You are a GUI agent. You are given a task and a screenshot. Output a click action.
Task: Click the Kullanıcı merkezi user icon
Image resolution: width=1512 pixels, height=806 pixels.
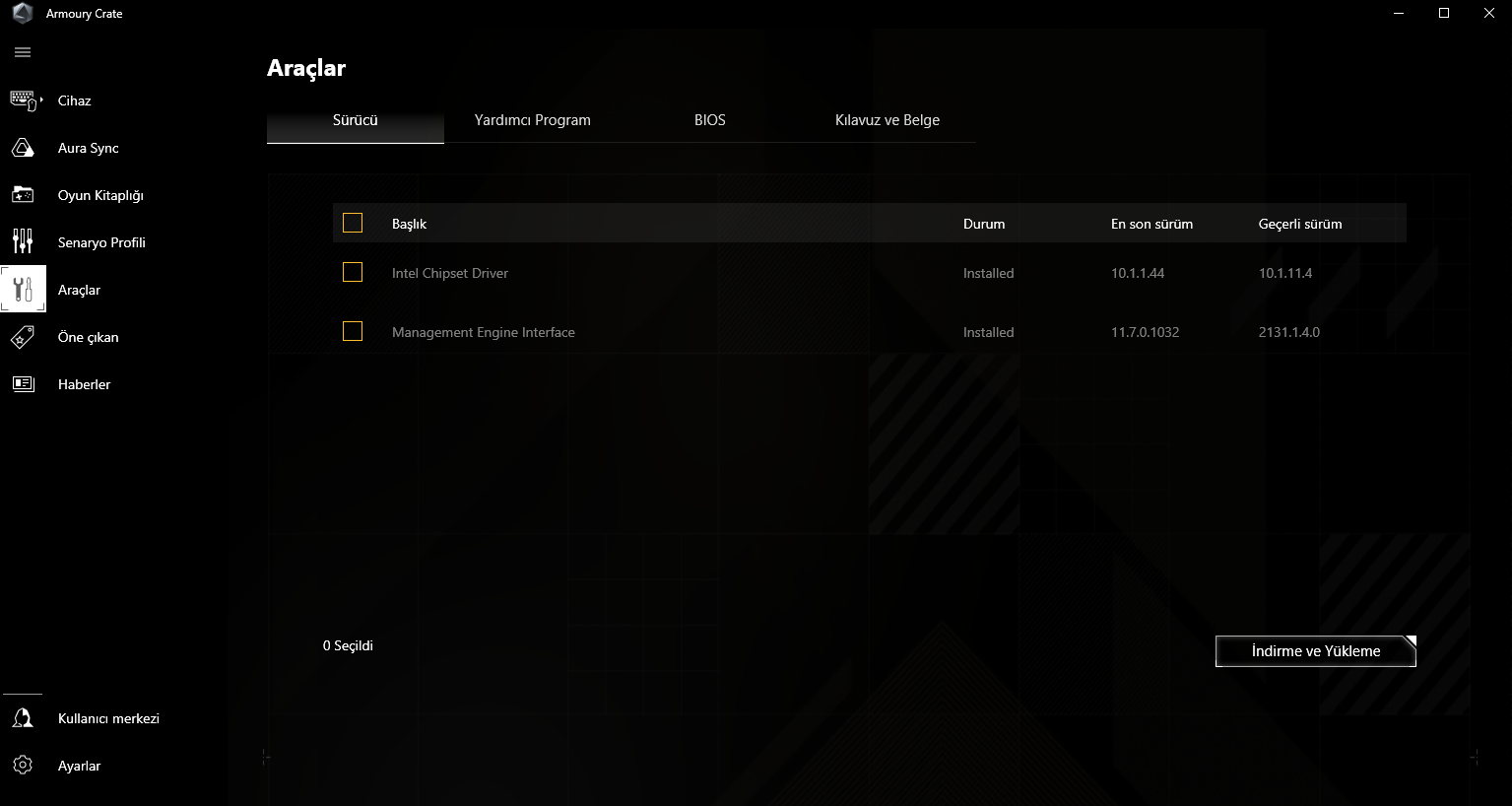(23, 718)
